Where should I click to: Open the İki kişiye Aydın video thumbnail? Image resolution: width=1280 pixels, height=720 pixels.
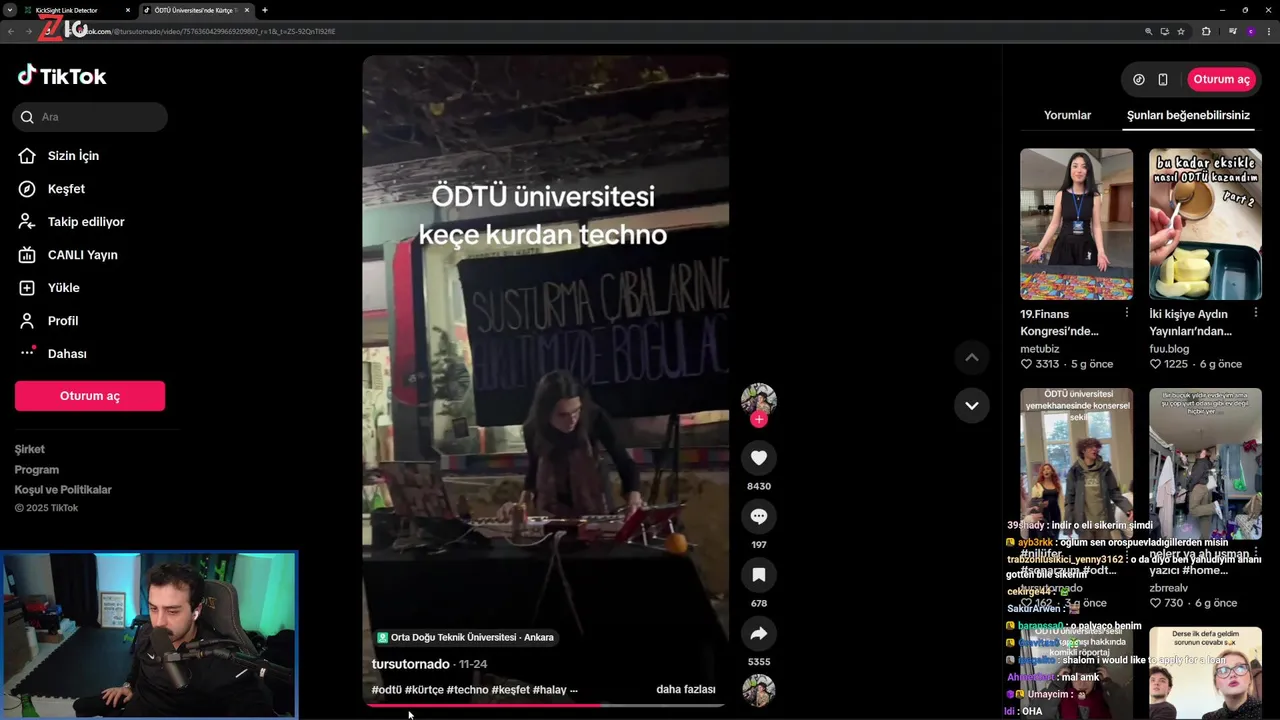click(x=1205, y=224)
